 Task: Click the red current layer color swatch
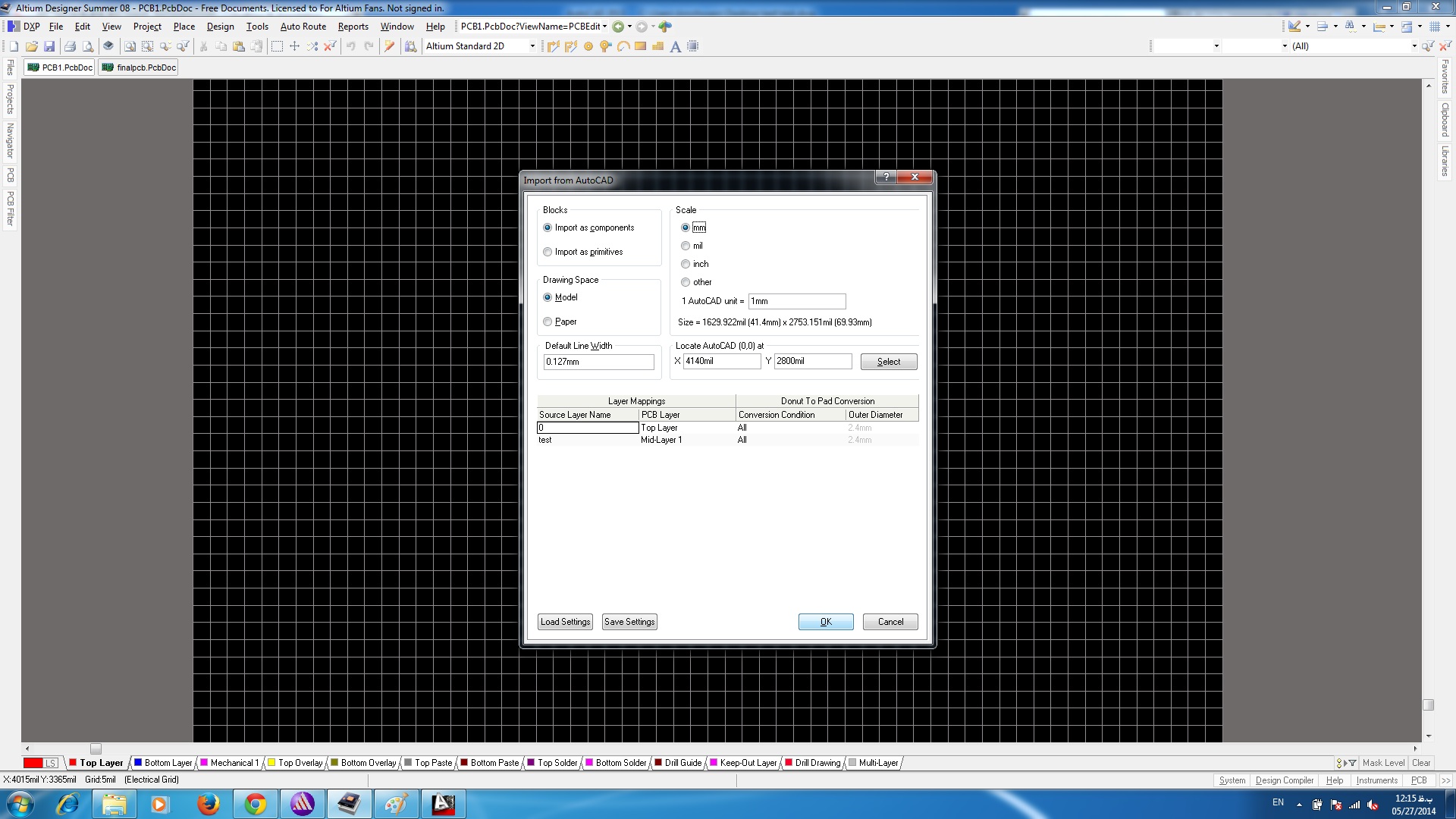click(x=33, y=763)
